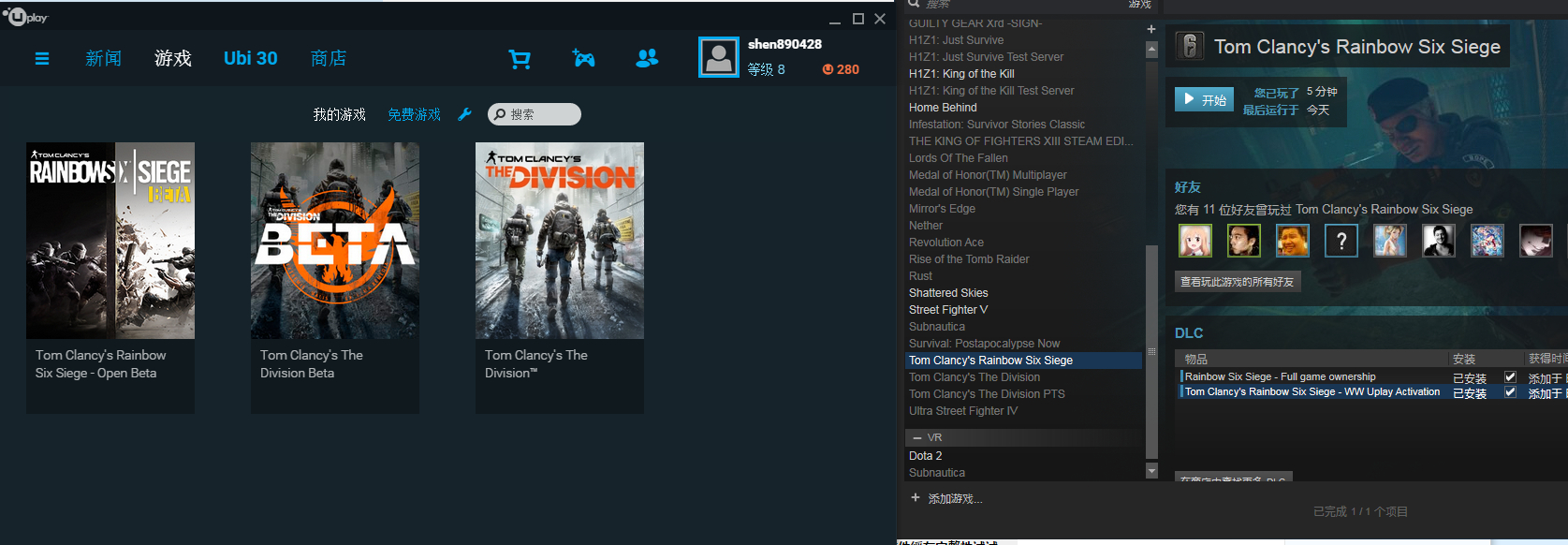Open the 商店 tab in Uplay
The height and width of the screenshot is (545, 1568).
point(329,58)
